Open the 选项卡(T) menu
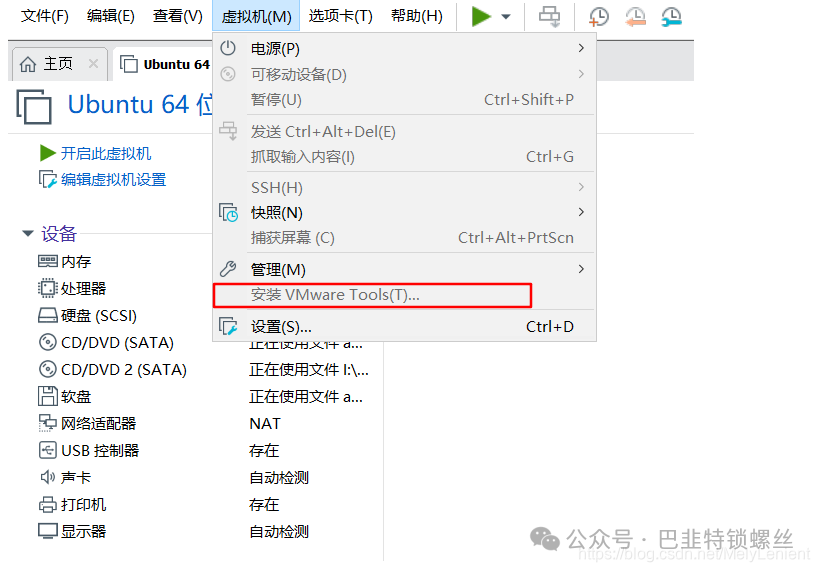This screenshot has height=572, width=820. [x=340, y=16]
